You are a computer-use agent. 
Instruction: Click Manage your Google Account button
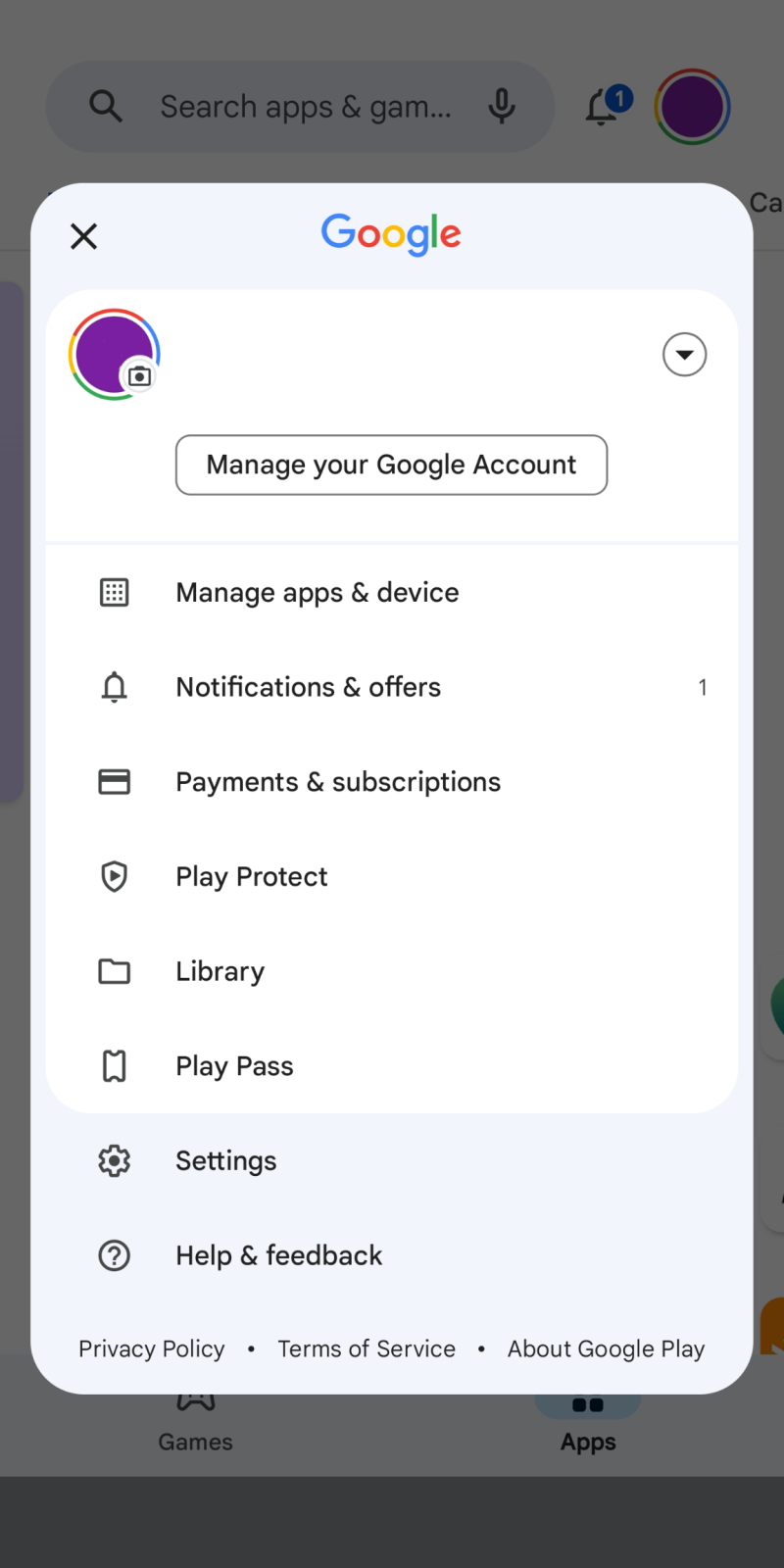391,465
